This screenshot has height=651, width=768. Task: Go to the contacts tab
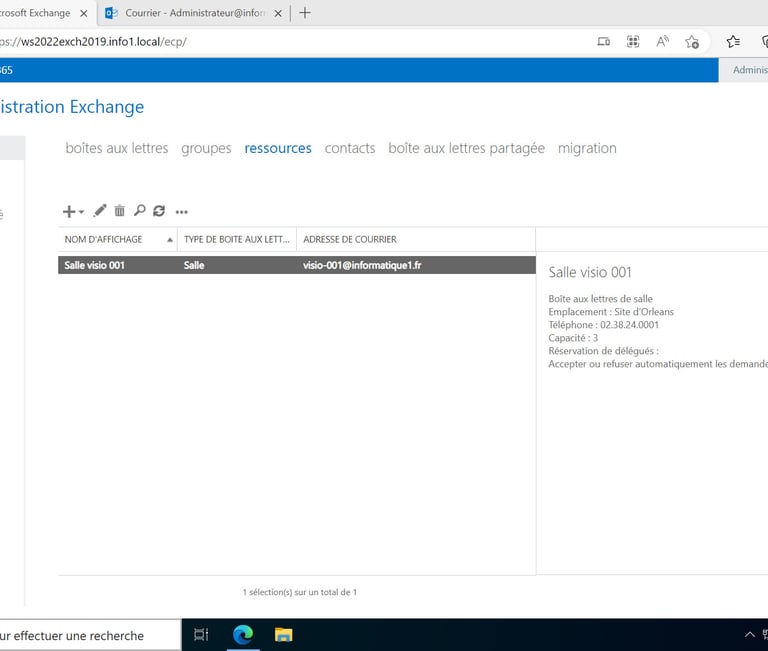click(350, 148)
